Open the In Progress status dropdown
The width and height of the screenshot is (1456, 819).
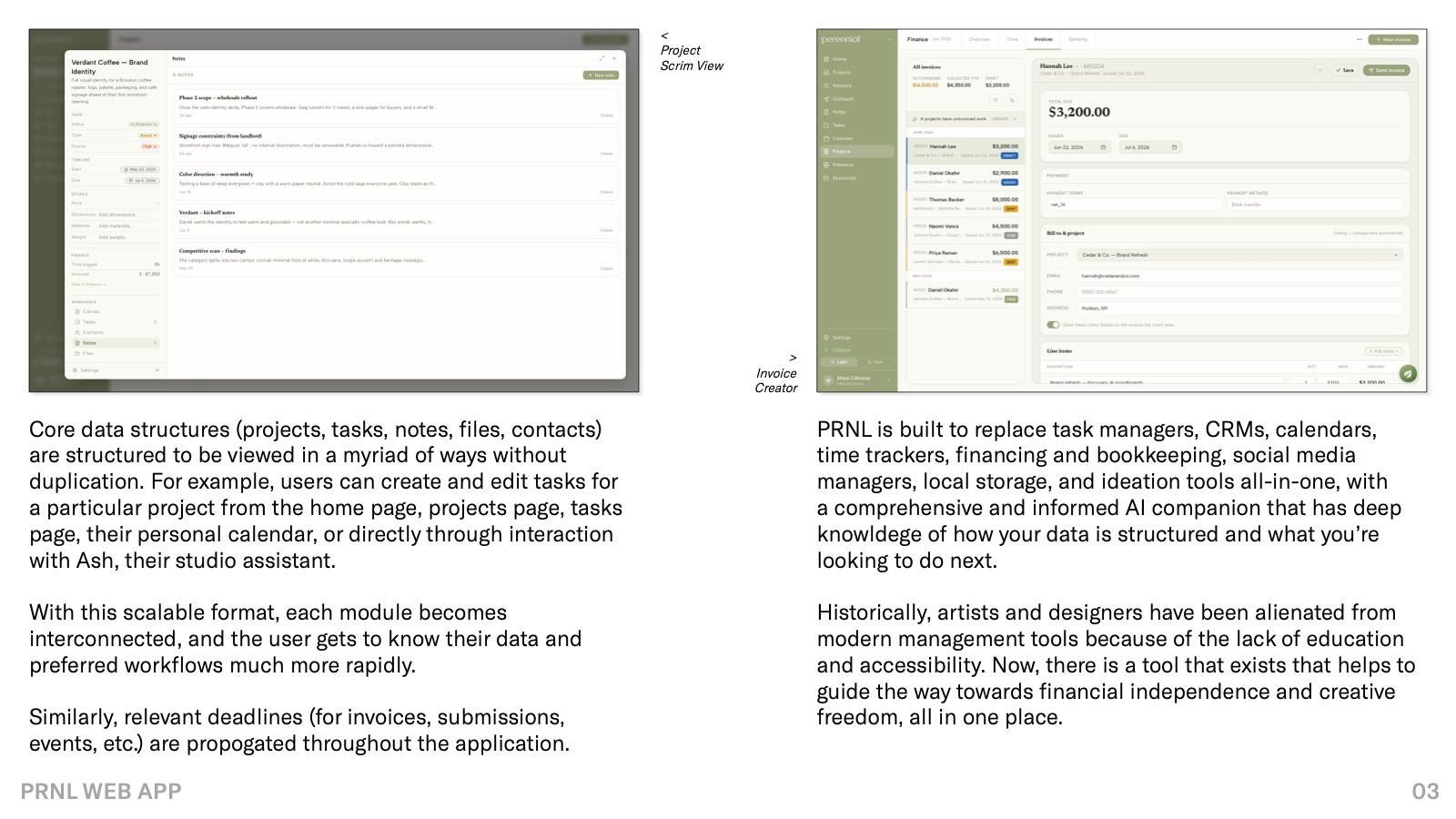click(x=144, y=124)
